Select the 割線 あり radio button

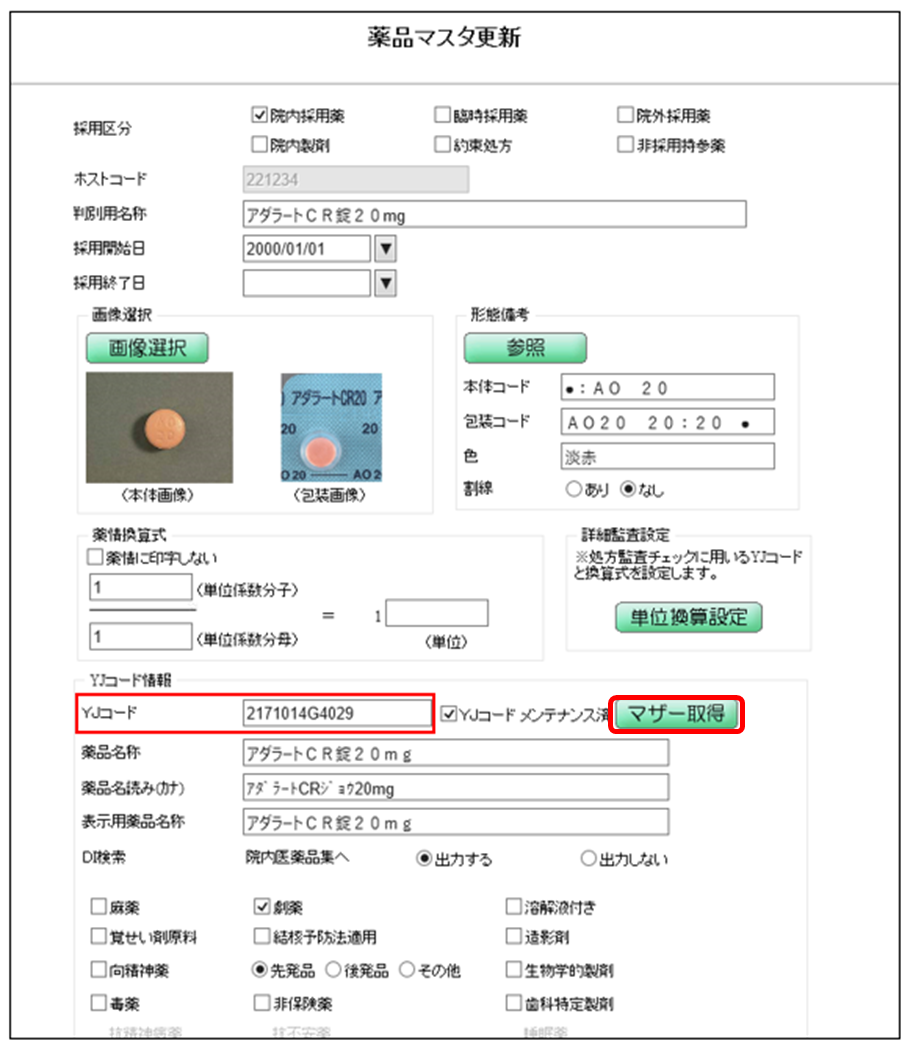[x=573, y=490]
